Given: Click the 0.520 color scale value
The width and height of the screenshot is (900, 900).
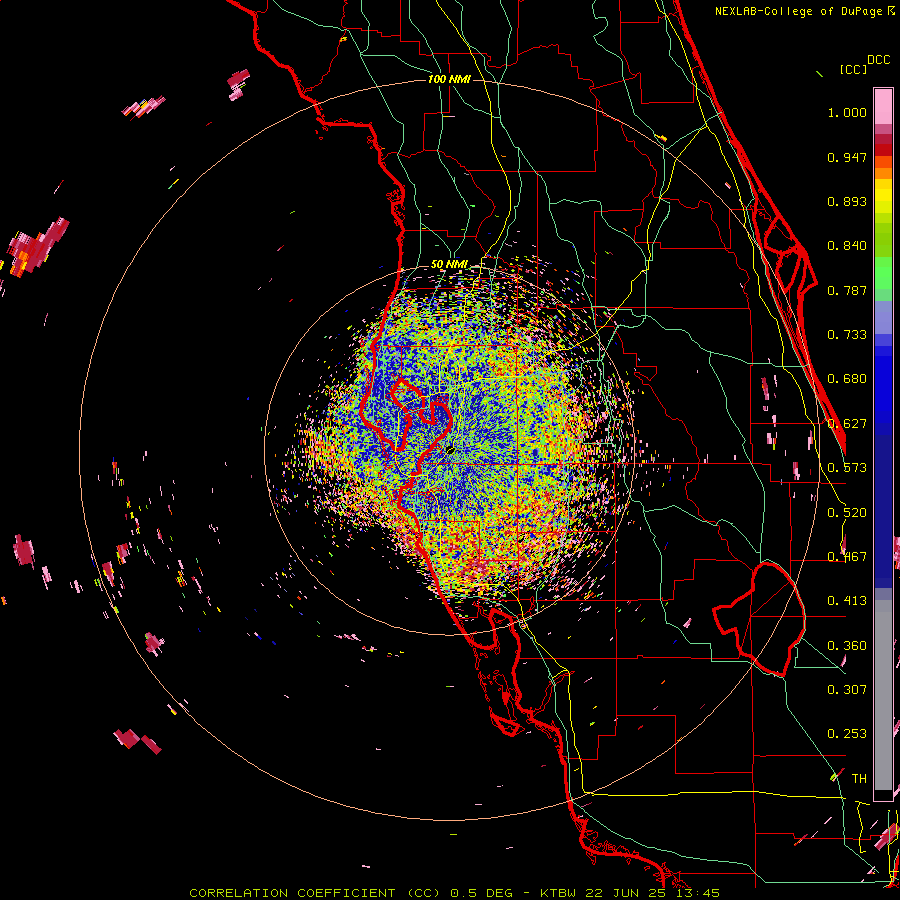Looking at the screenshot, I should (847, 513).
